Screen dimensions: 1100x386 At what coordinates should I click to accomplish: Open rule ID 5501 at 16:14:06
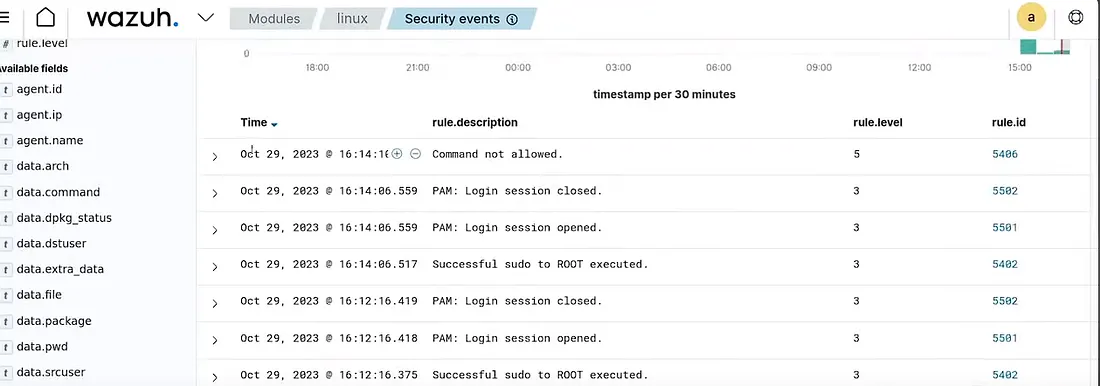(x=1005, y=227)
